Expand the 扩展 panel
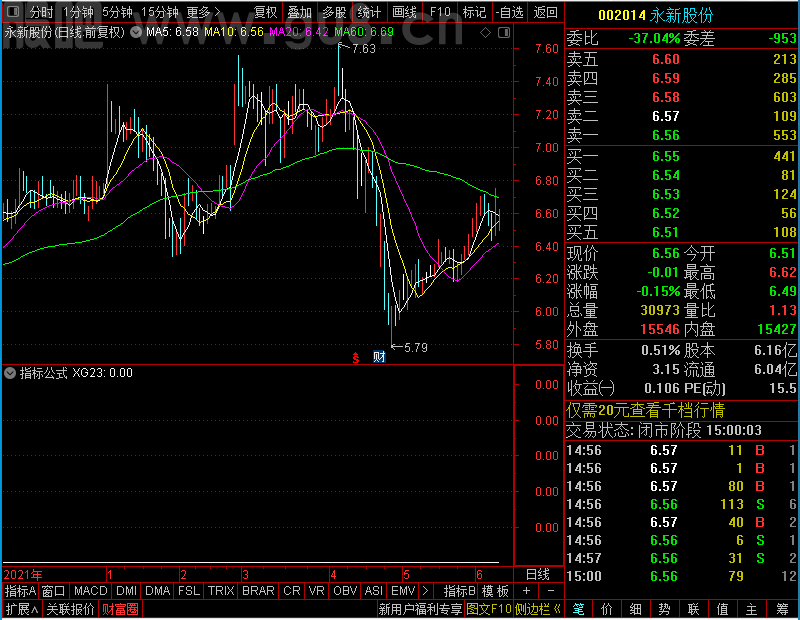Screen dimensions: 800x620 click(x=21, y=609)
